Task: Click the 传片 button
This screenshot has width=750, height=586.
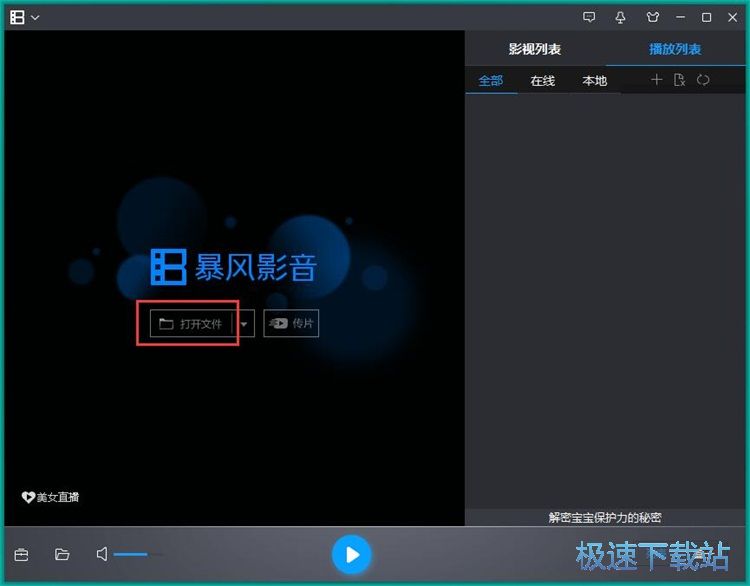Action: tap(291, 323)
